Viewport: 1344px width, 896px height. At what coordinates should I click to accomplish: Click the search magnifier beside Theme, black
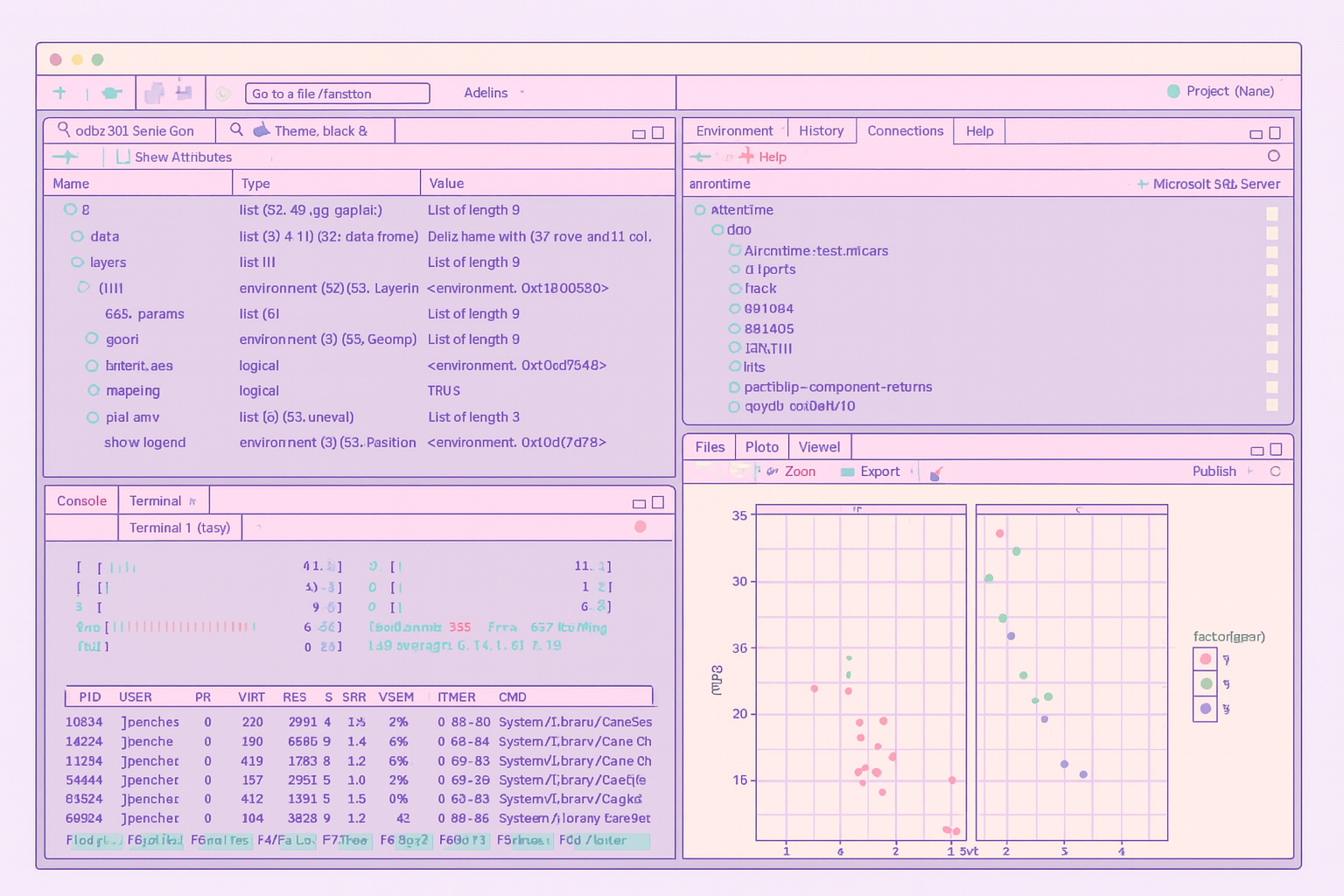236,130
